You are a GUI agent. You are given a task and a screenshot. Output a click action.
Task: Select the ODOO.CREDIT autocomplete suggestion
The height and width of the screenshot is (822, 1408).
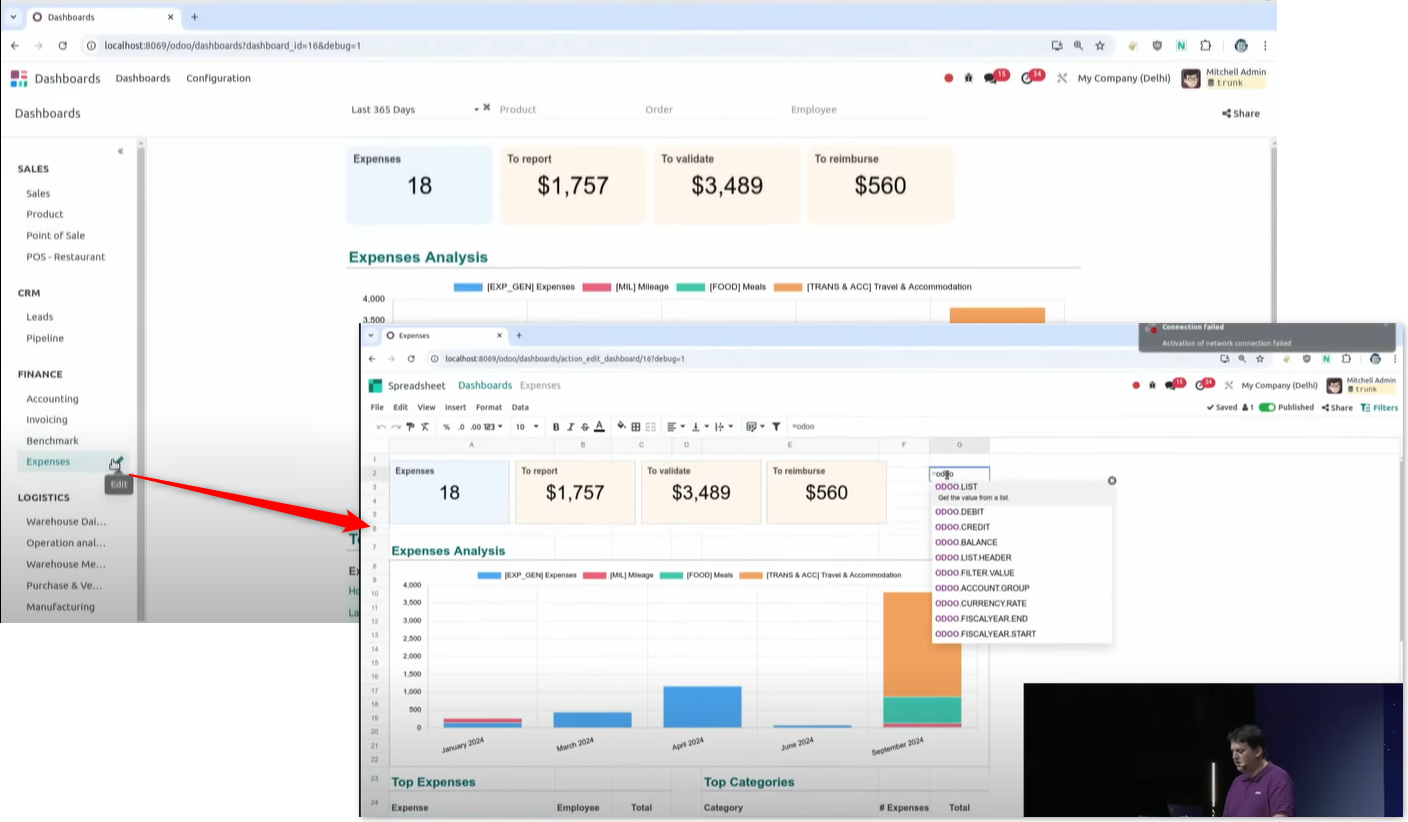[x=1021, y=527]
